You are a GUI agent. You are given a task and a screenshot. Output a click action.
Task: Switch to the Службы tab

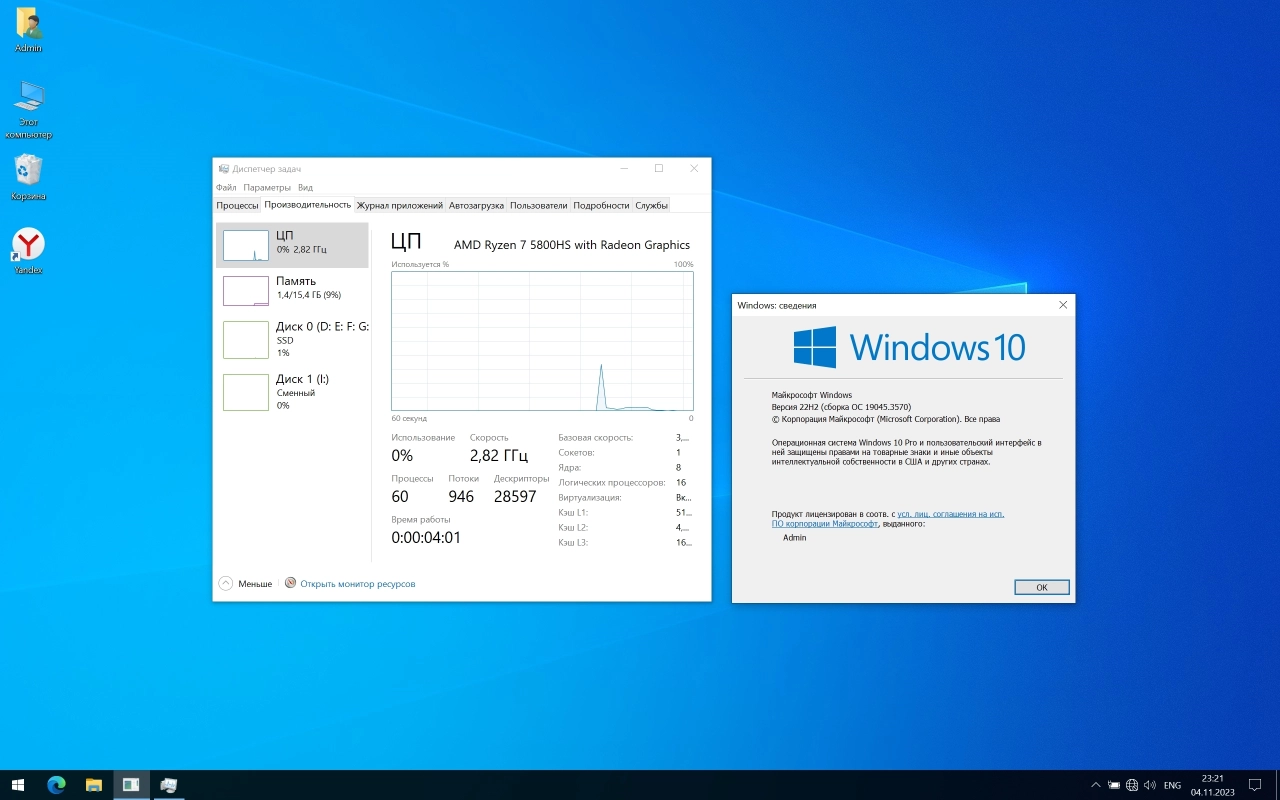tap(651, 205)
